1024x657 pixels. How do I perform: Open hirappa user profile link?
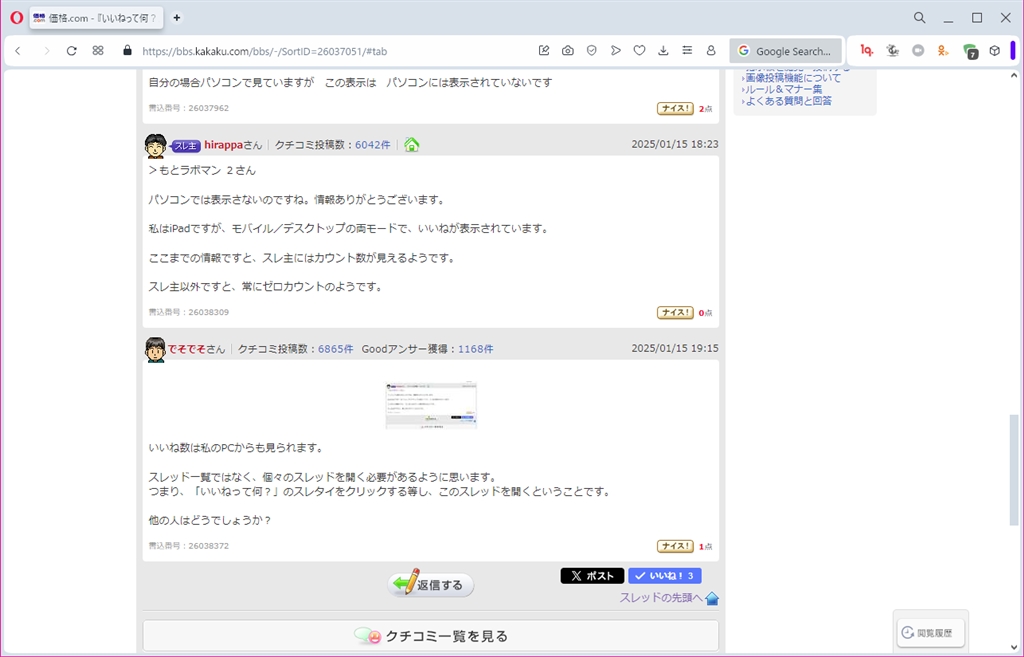point(223,145)
